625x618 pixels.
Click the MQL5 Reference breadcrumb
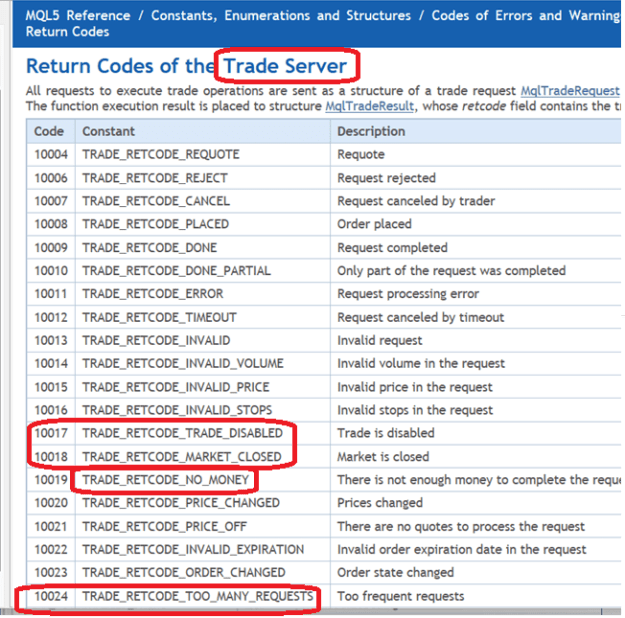(78, 16)
